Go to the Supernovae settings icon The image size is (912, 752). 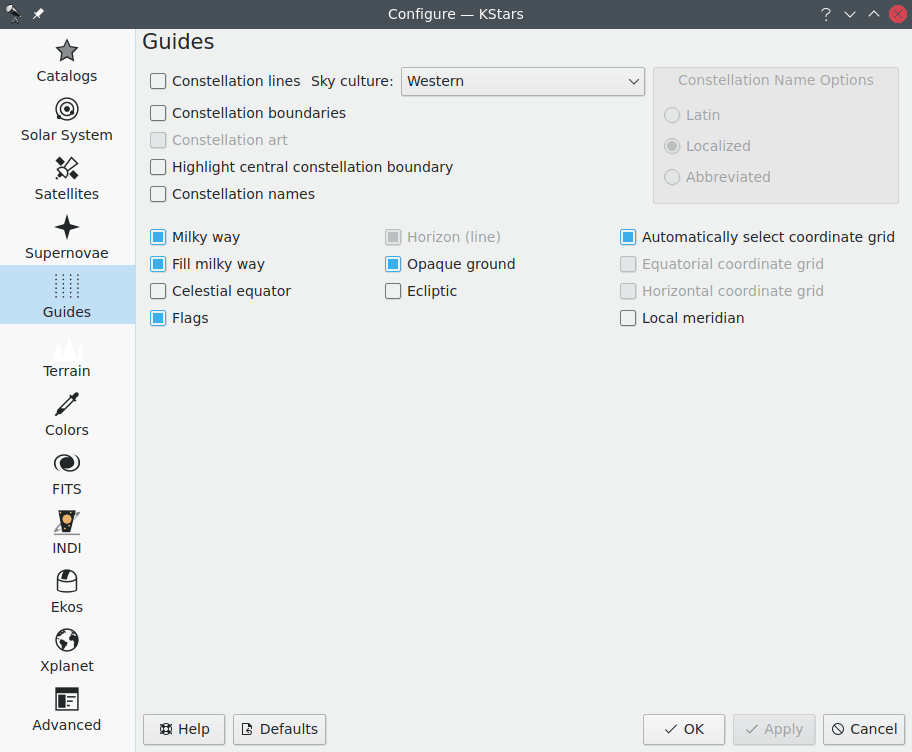(x=67, y=228)
